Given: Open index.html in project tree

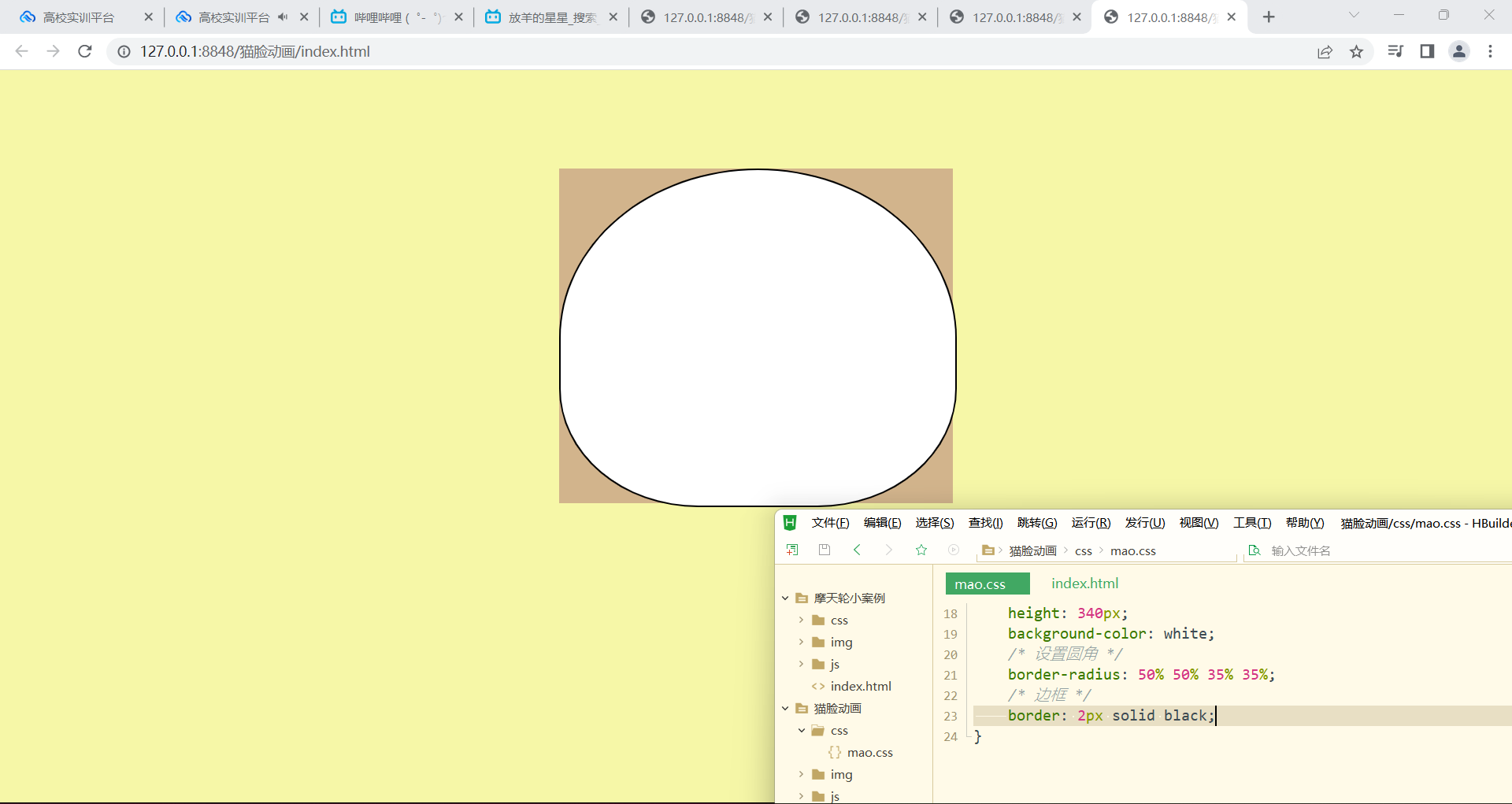Looking at the screenshot, I should click(860, 686).
